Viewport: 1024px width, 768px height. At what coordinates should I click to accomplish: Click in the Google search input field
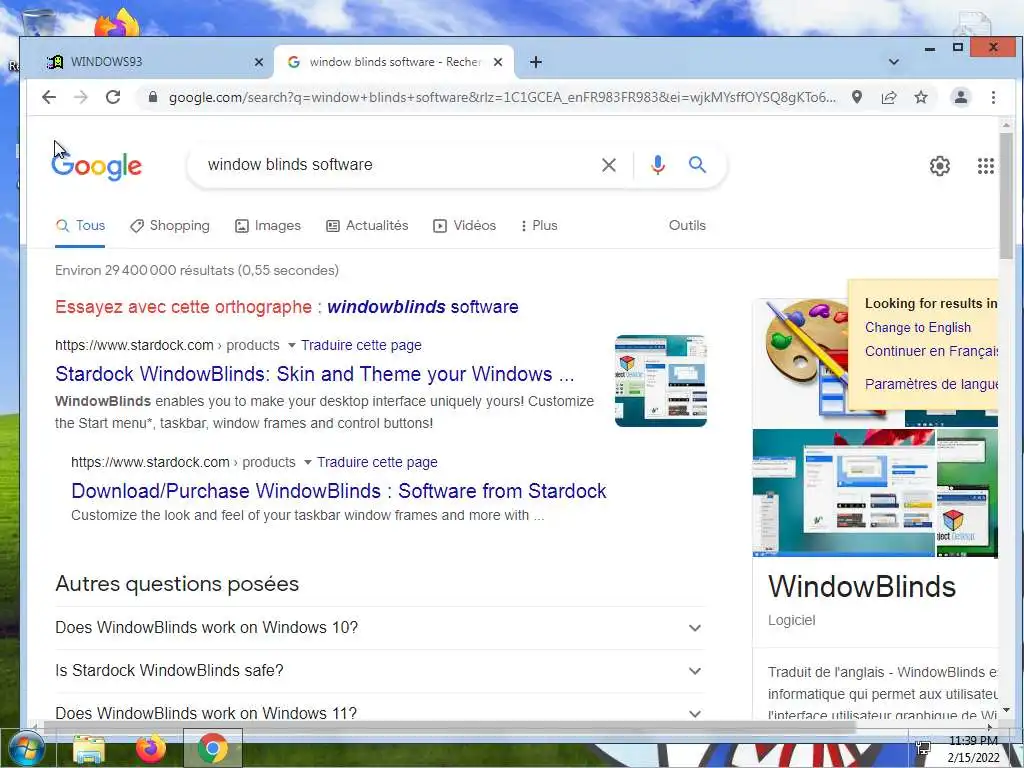click(398, 165)
